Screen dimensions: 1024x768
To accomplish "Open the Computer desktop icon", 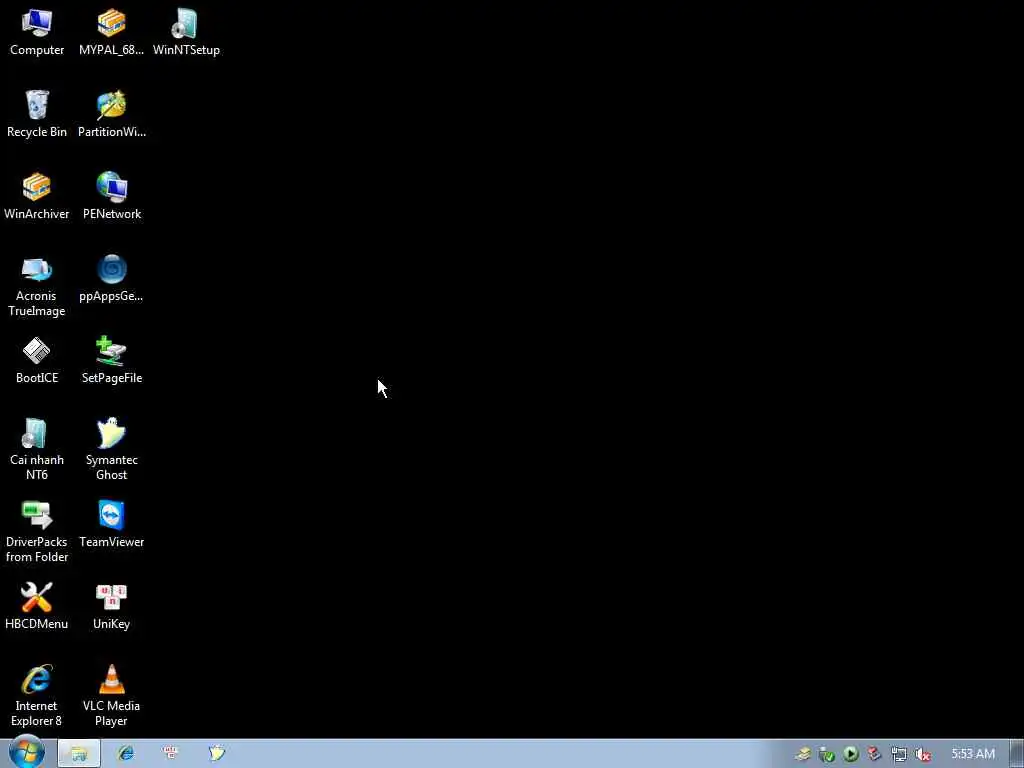I will [x=37, y=33].
